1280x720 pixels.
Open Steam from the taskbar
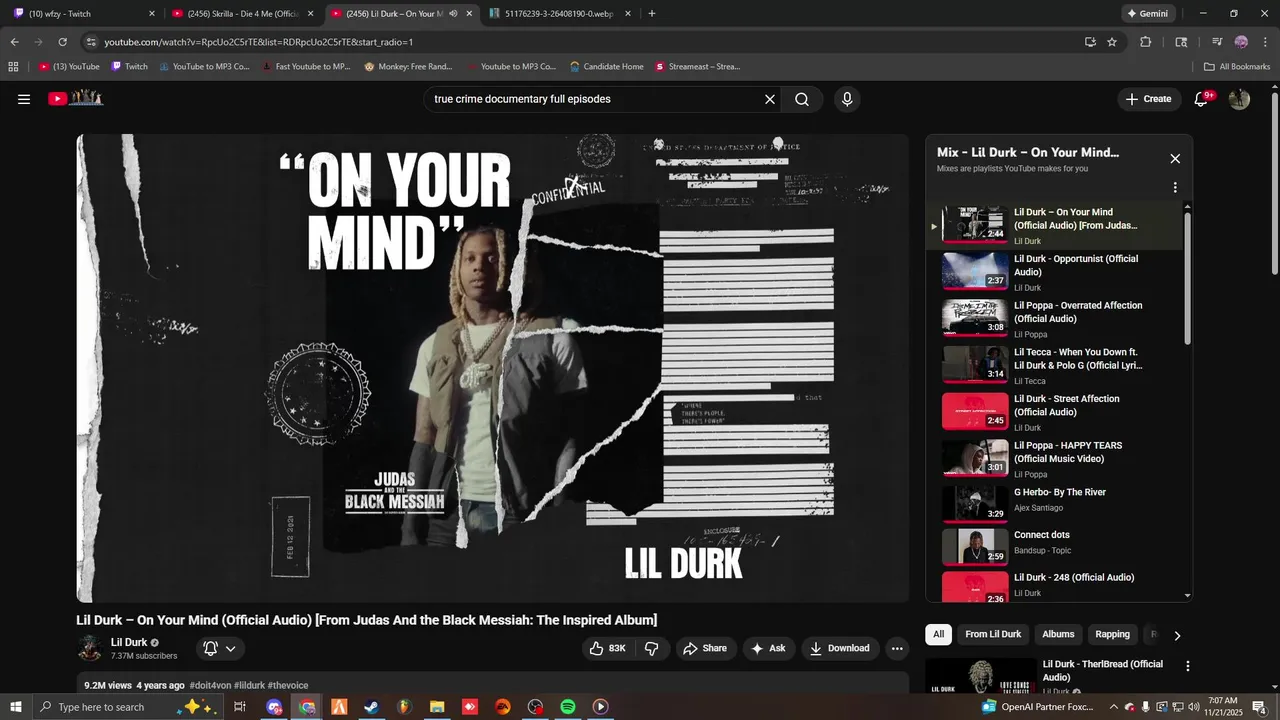371,707
